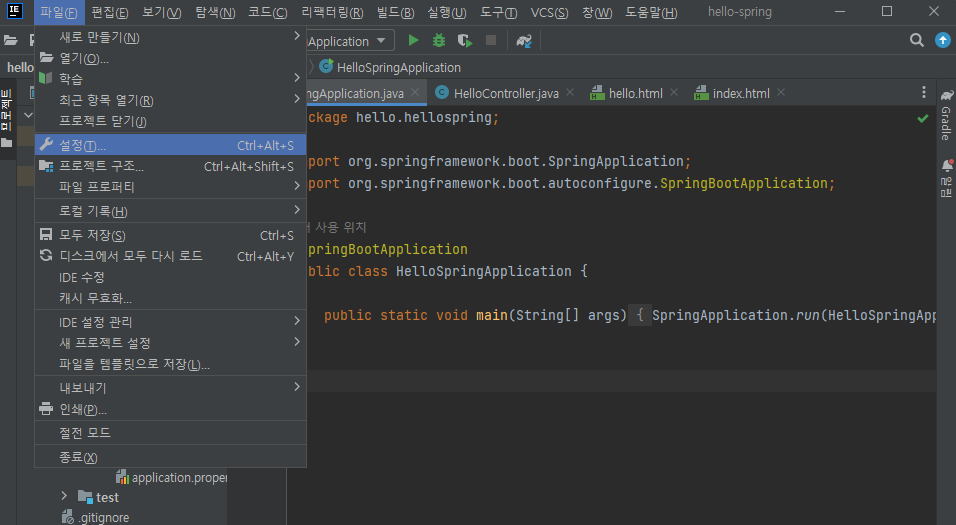Viewport: 956px width, 525px height.
Task: Open the Help (도움말) menu
Action: coord(651,12)
